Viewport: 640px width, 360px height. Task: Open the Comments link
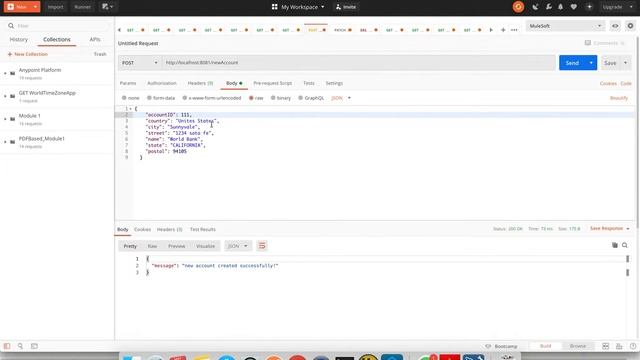[x=605, y=43]
